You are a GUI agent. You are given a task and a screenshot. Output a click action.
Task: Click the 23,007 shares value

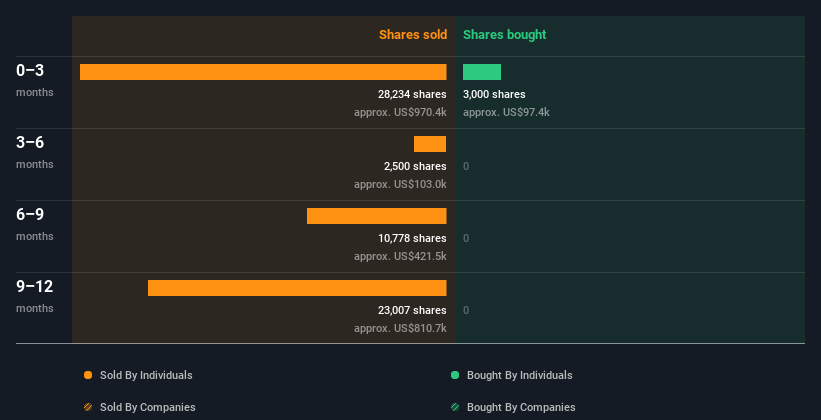pos(412,311)
